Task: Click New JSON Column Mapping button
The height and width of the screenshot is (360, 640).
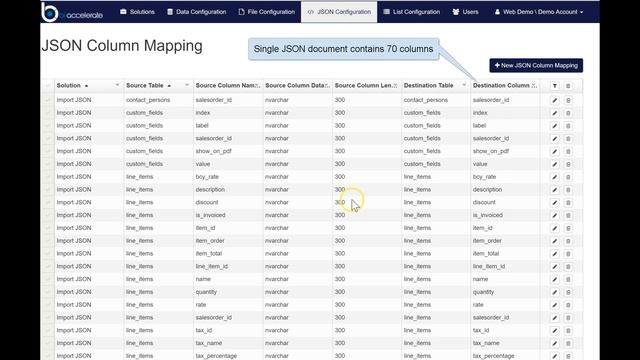Action: tap(536, 65)
